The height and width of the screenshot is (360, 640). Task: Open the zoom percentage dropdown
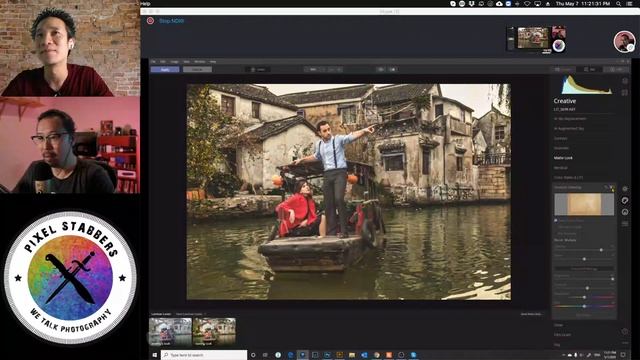point(313,69)
